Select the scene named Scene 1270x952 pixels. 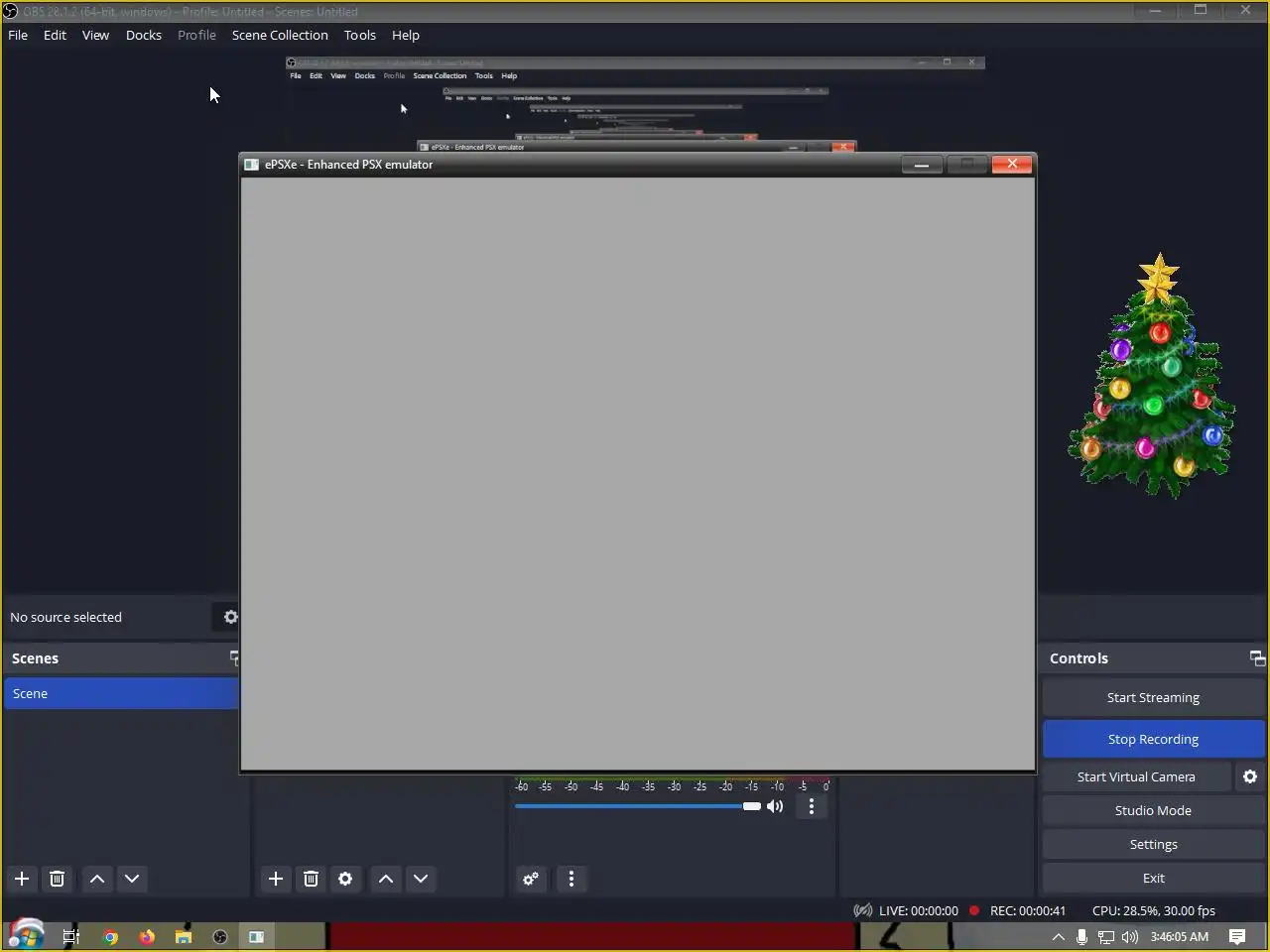pyautogui.click(x=121, y=693)
